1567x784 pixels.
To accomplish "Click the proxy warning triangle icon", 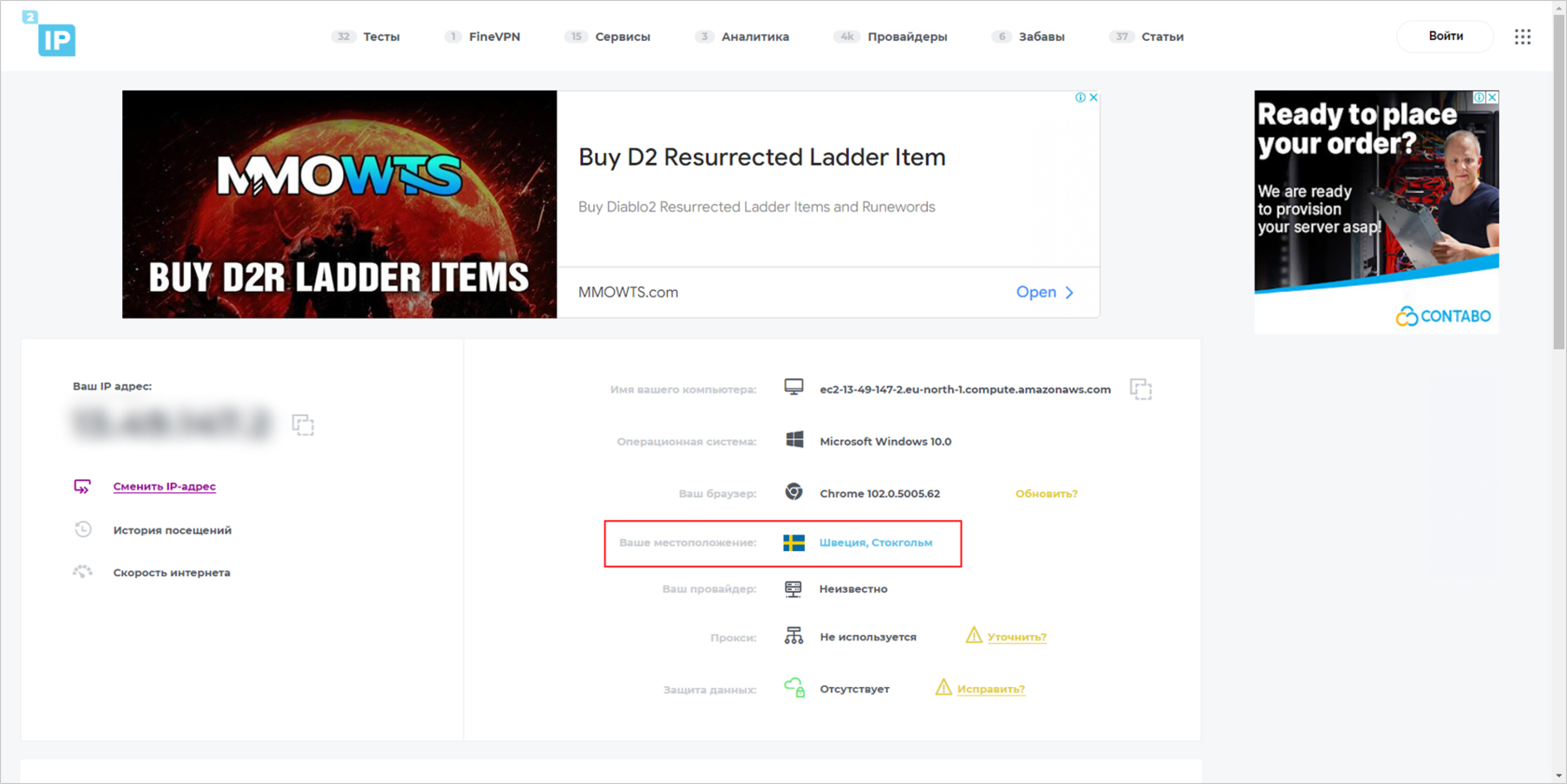I will click(x=974, y=636).
